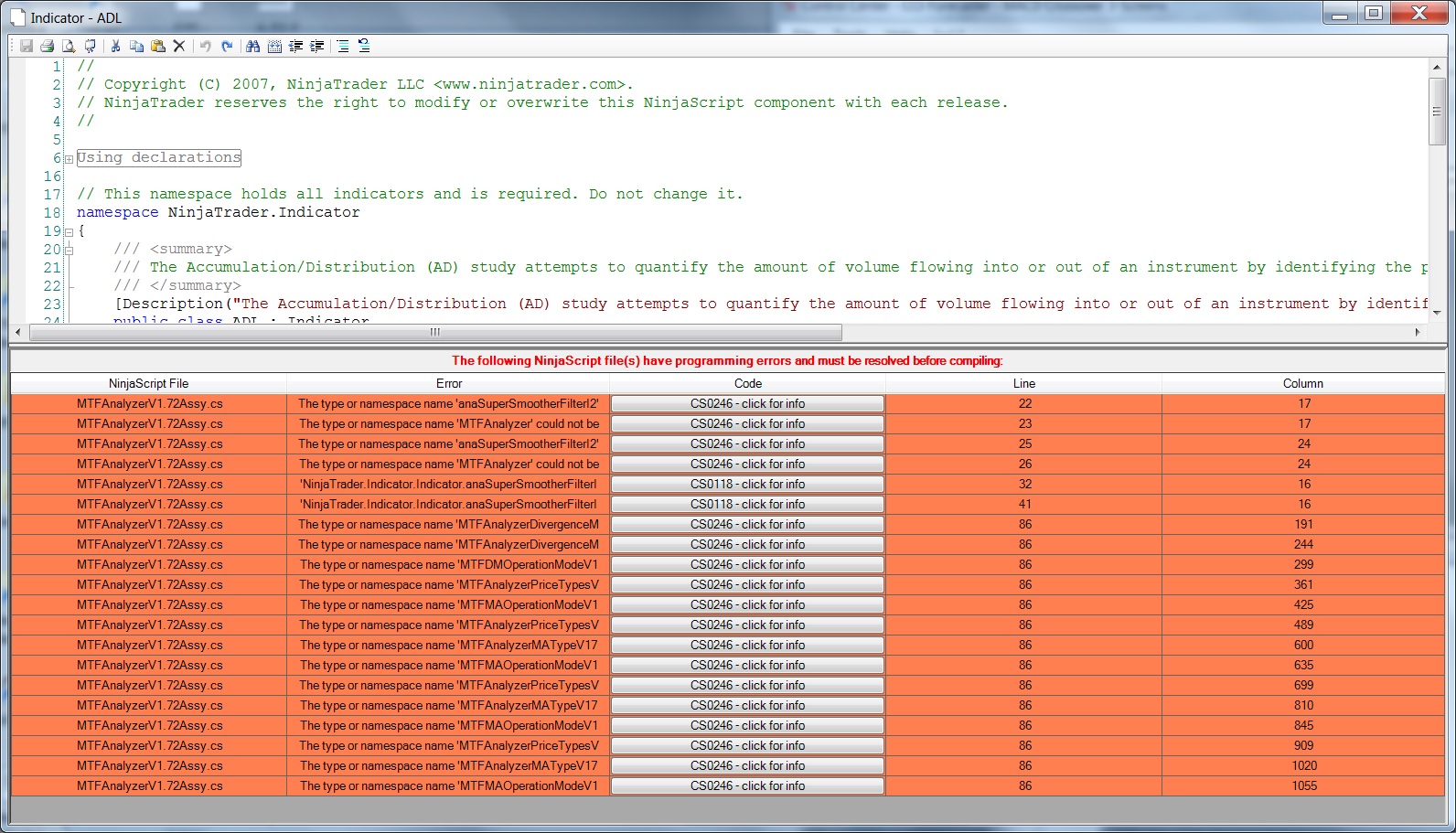Viewport: 1456px width, 833px height.
Task: Click the Column value 810 cell
Action: [1303, 706]
